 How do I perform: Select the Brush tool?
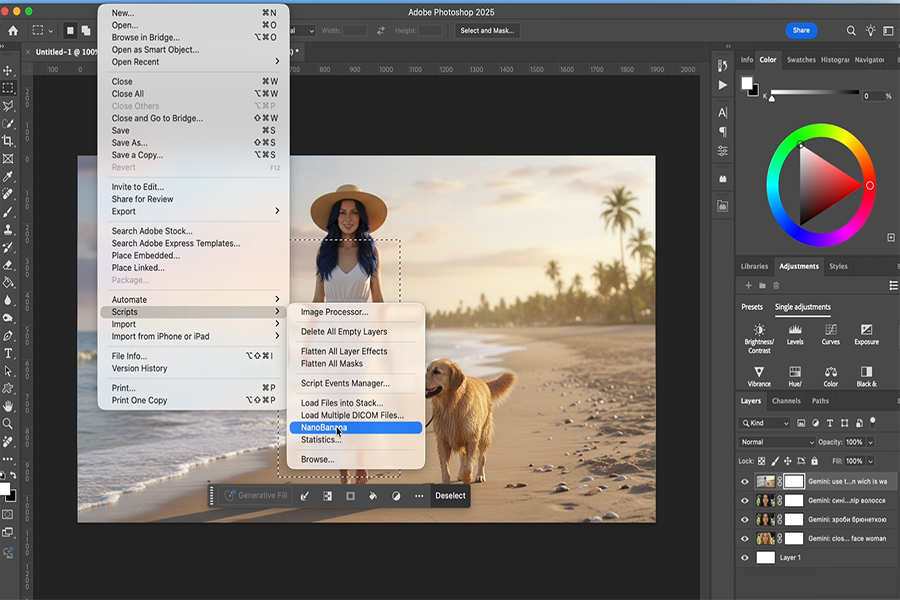(x=8, y=212)
